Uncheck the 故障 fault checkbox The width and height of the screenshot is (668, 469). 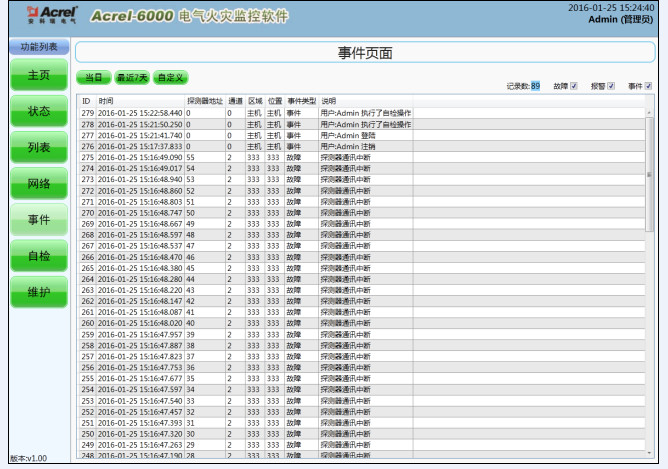pyautogui.click(x=574, y=86)
